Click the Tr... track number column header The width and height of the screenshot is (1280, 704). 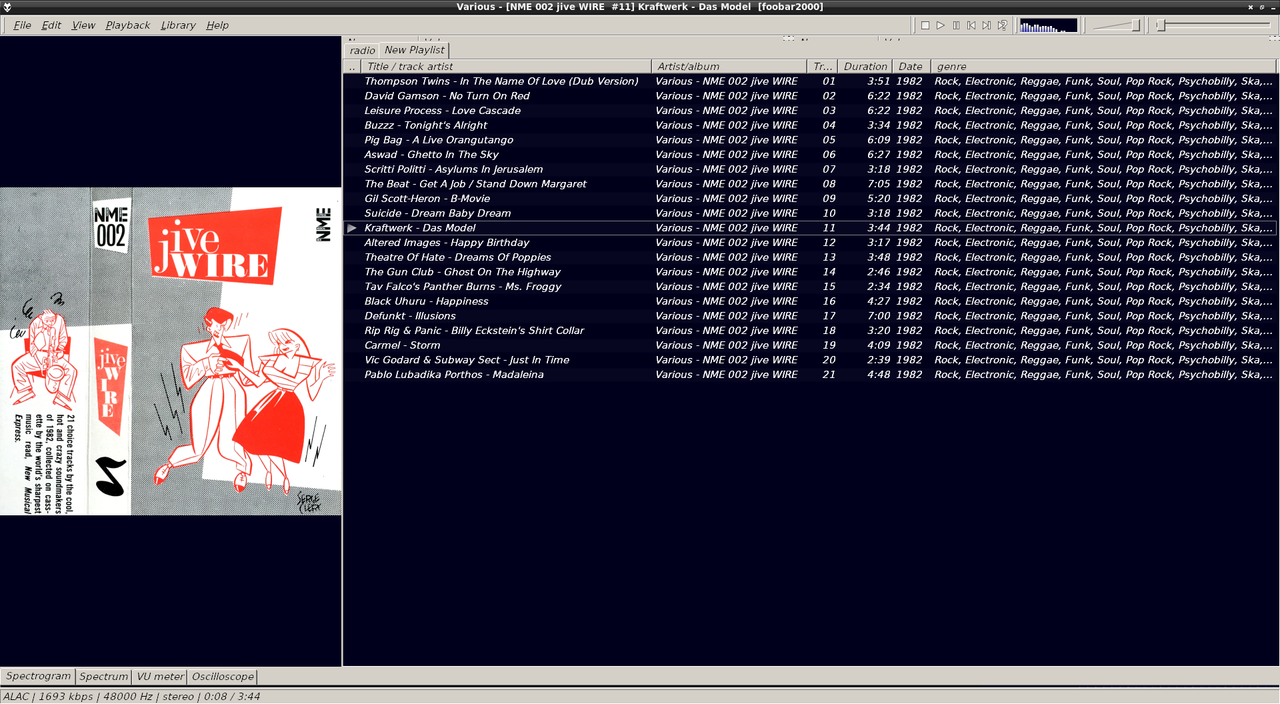[822, 66]
